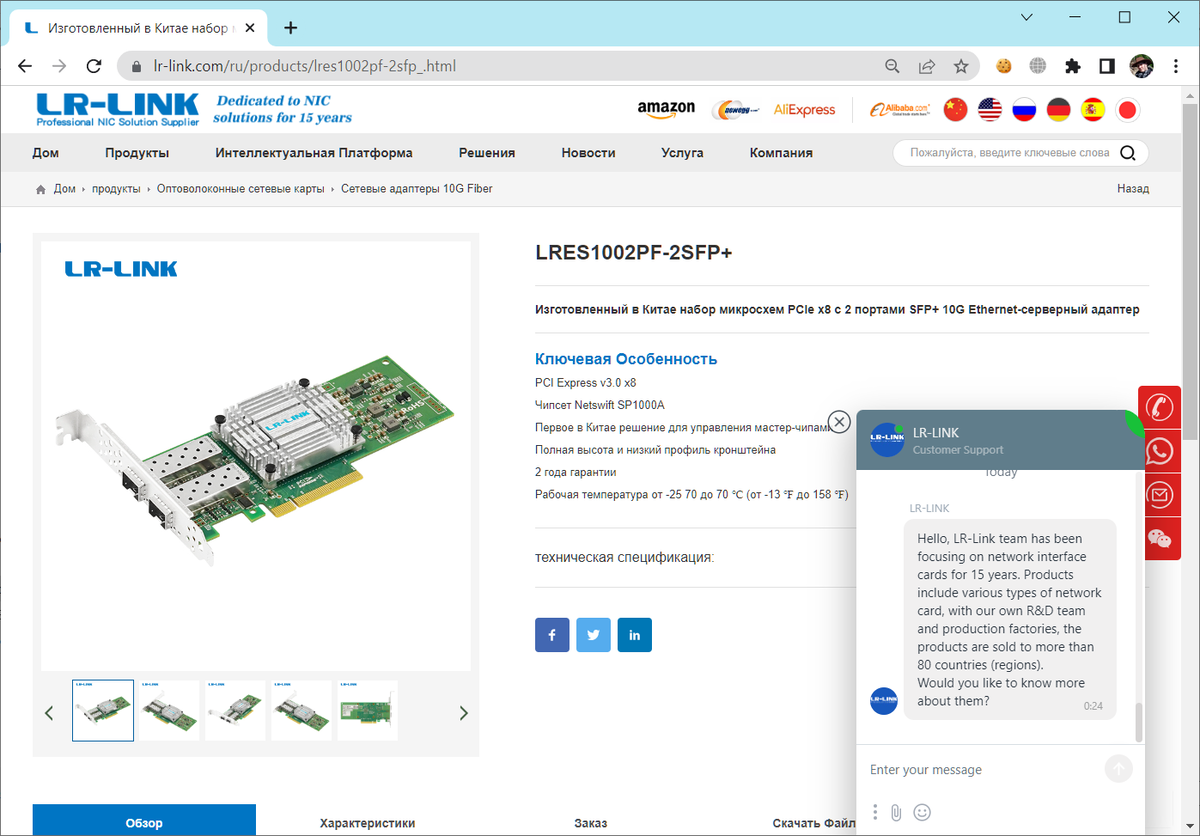Screen dimensions: 1200x836
Task: Open a new browser tab
Action: click(x=291, y=27)
